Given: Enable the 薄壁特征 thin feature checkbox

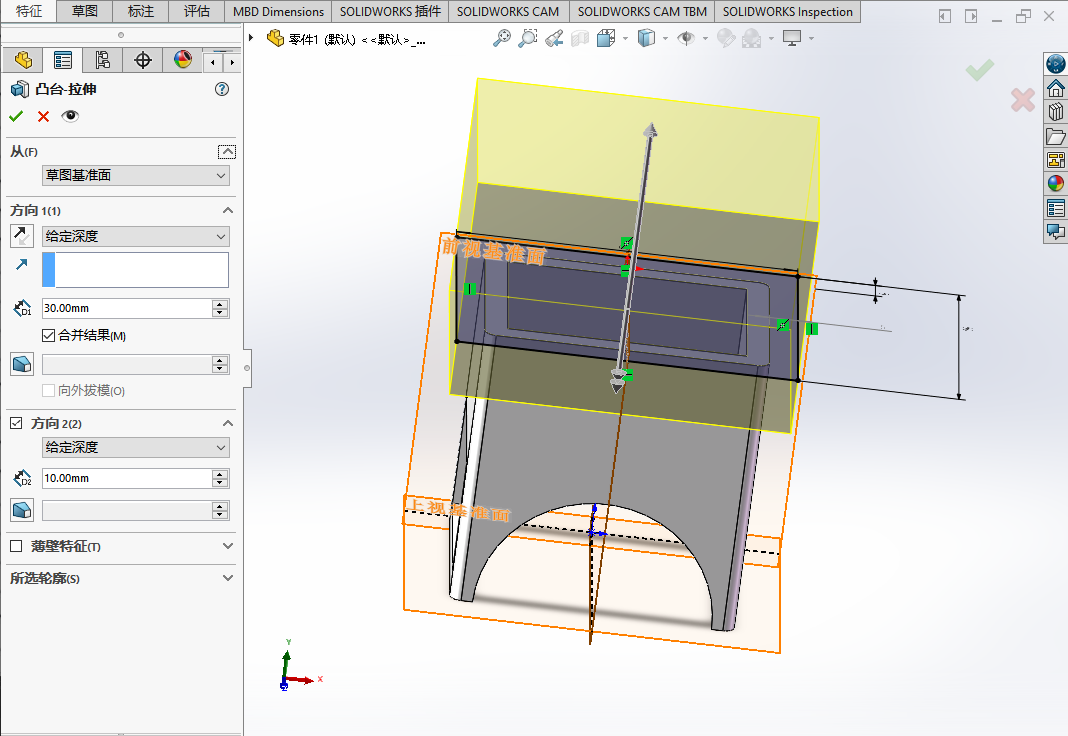Looking at the screenshot, I should (x=16, y=547).
